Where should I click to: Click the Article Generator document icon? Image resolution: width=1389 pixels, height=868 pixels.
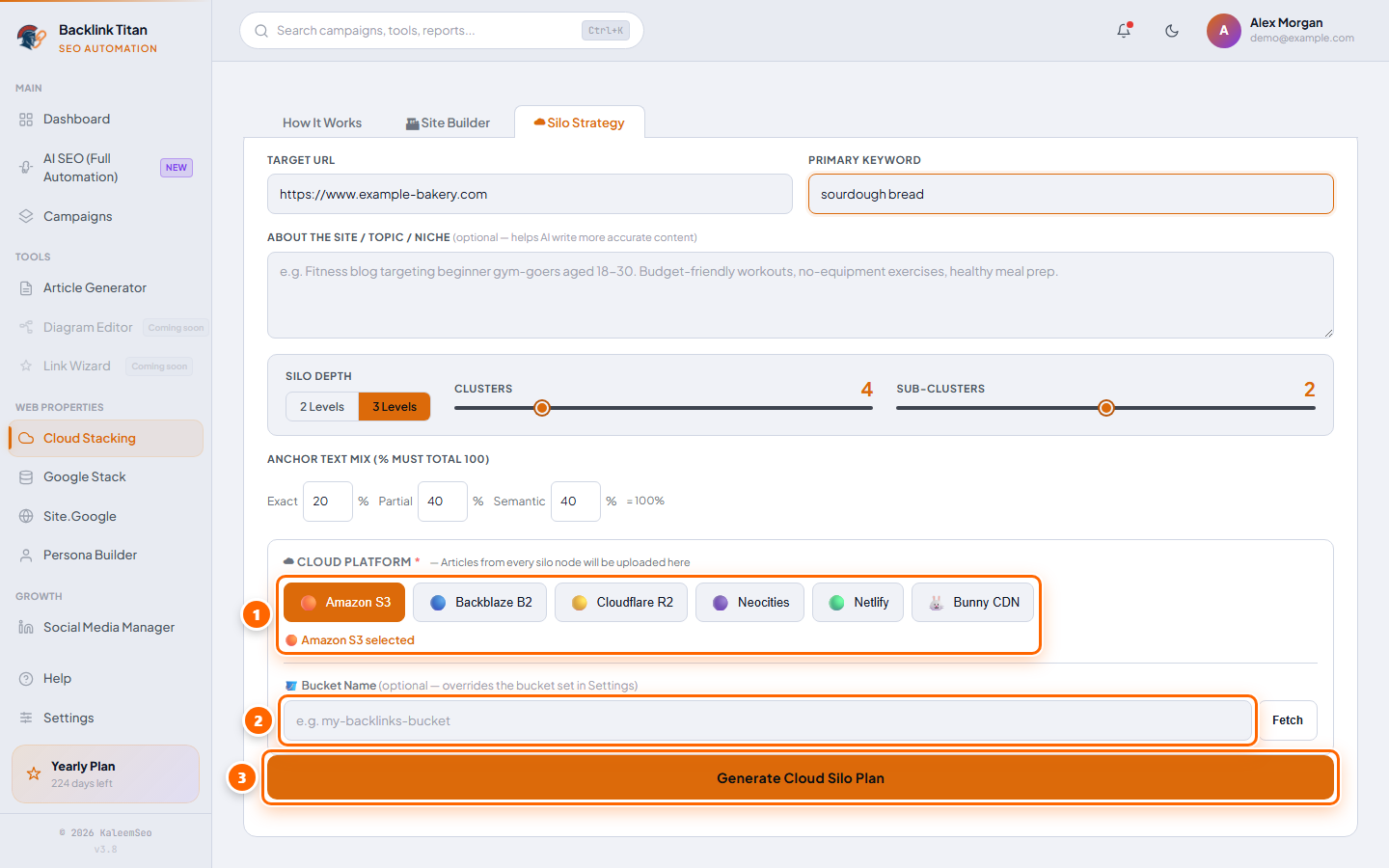tap(26, 288)
